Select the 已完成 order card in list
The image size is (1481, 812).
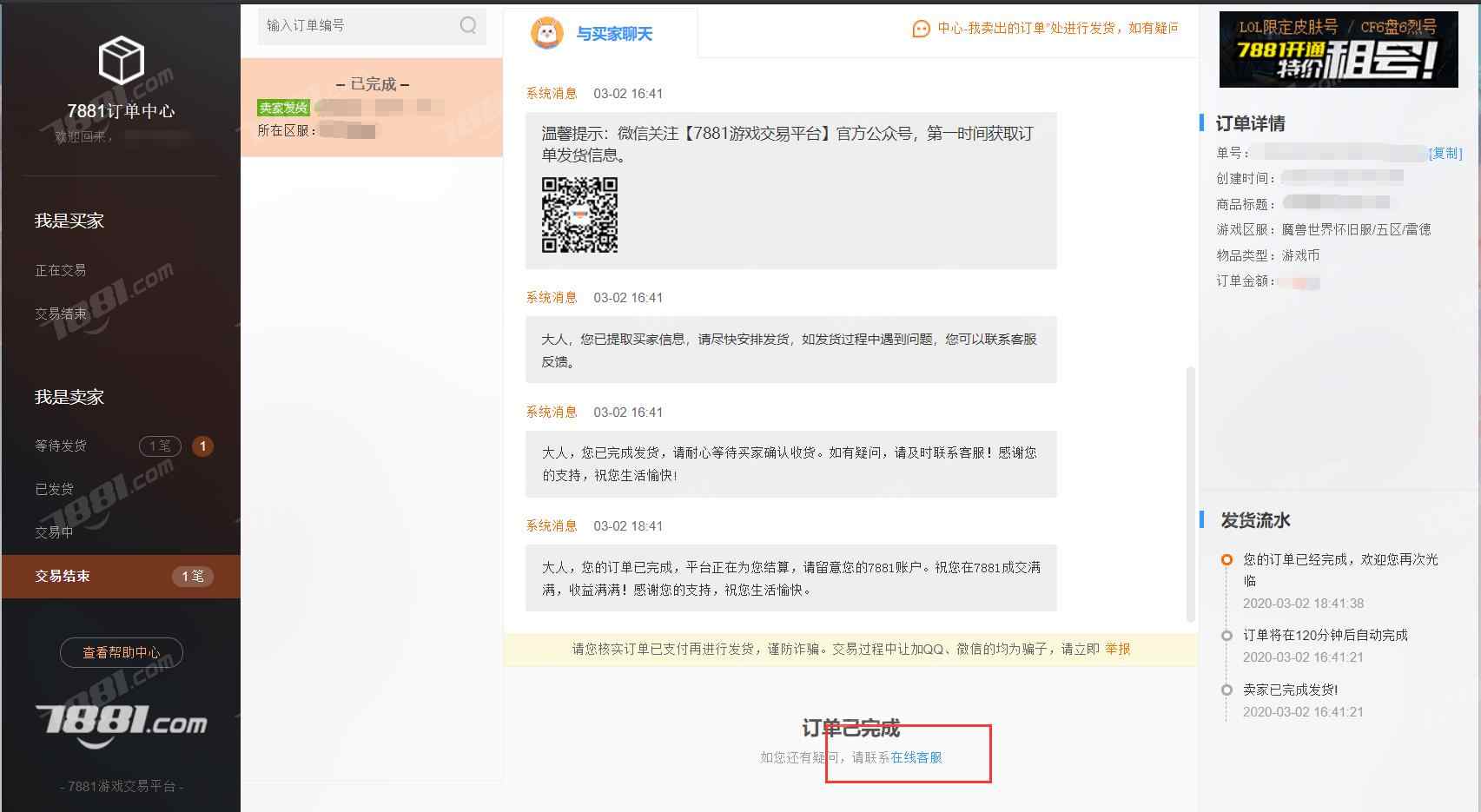[372, 108]
